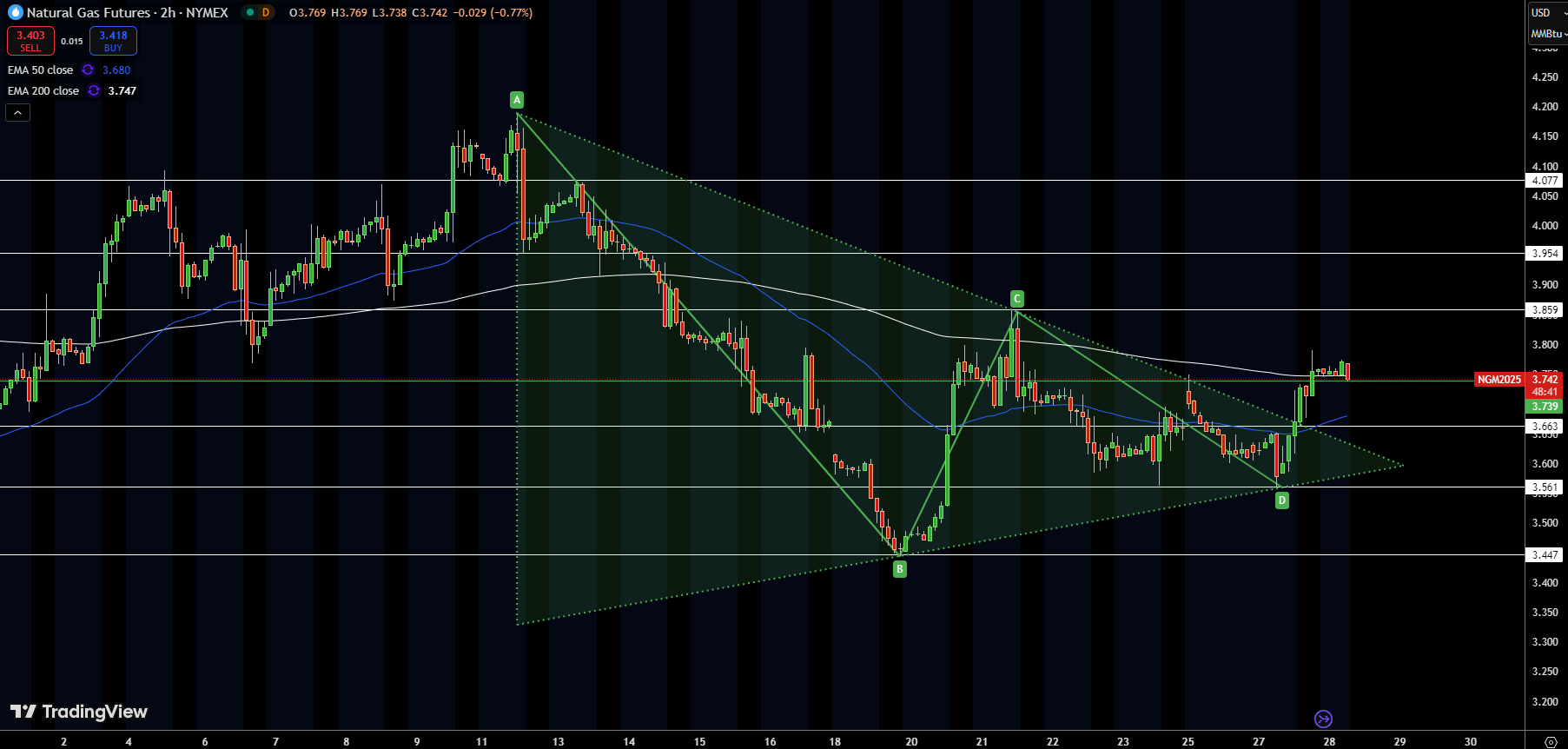Click the 4.250 price axis label

coord(1545,77)
